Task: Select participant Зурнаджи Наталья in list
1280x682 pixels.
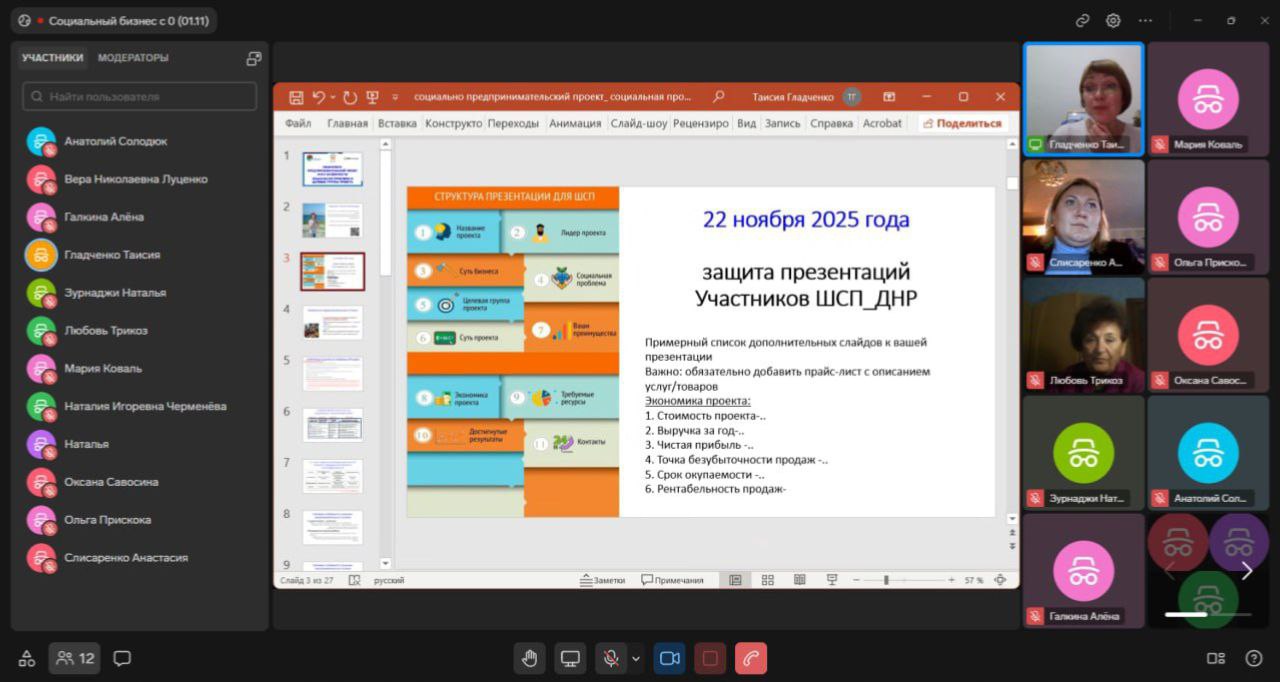Action: pos(115,293)
